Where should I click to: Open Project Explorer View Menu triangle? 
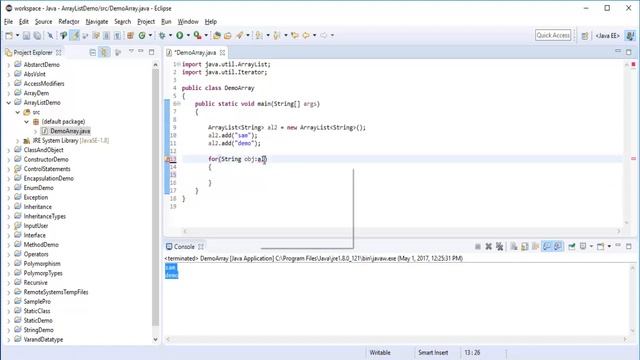131,51
